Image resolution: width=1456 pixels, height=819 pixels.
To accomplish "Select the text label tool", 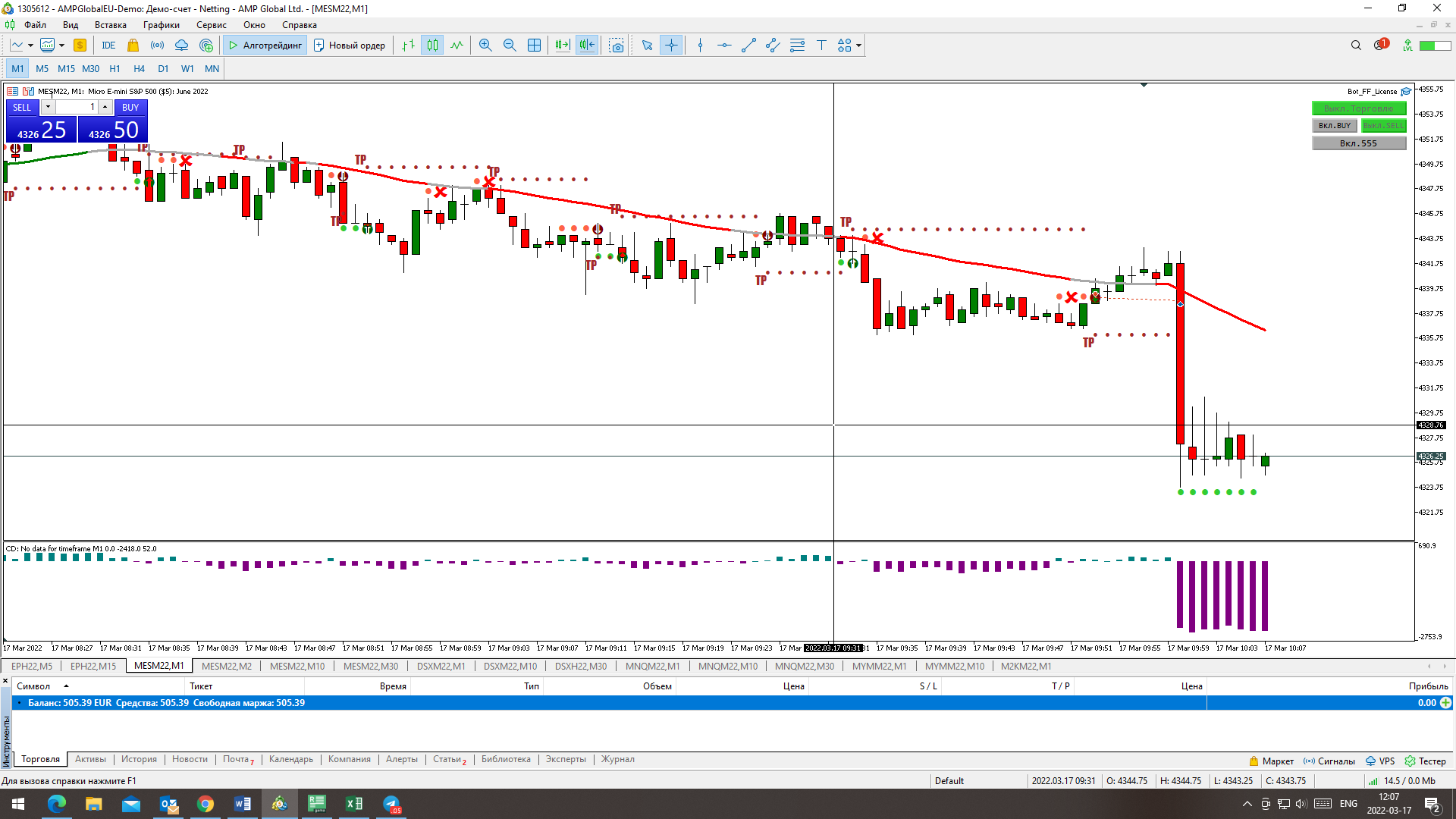I will pos(821,45).
